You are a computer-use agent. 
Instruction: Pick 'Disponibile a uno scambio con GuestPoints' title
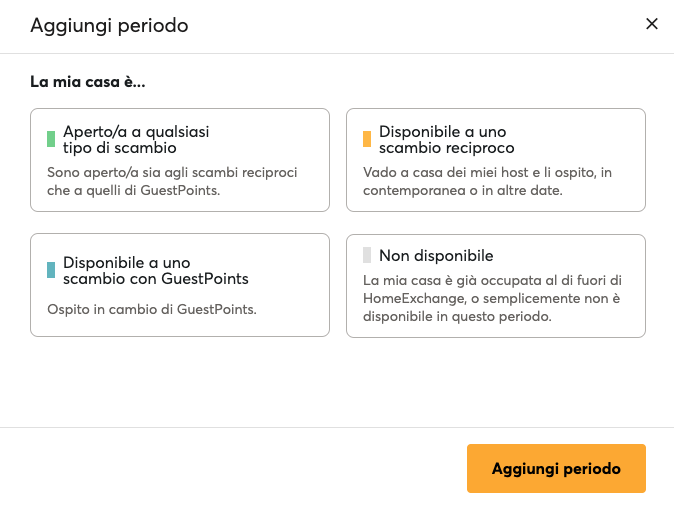pyautogui.click(x=155, y=270)
